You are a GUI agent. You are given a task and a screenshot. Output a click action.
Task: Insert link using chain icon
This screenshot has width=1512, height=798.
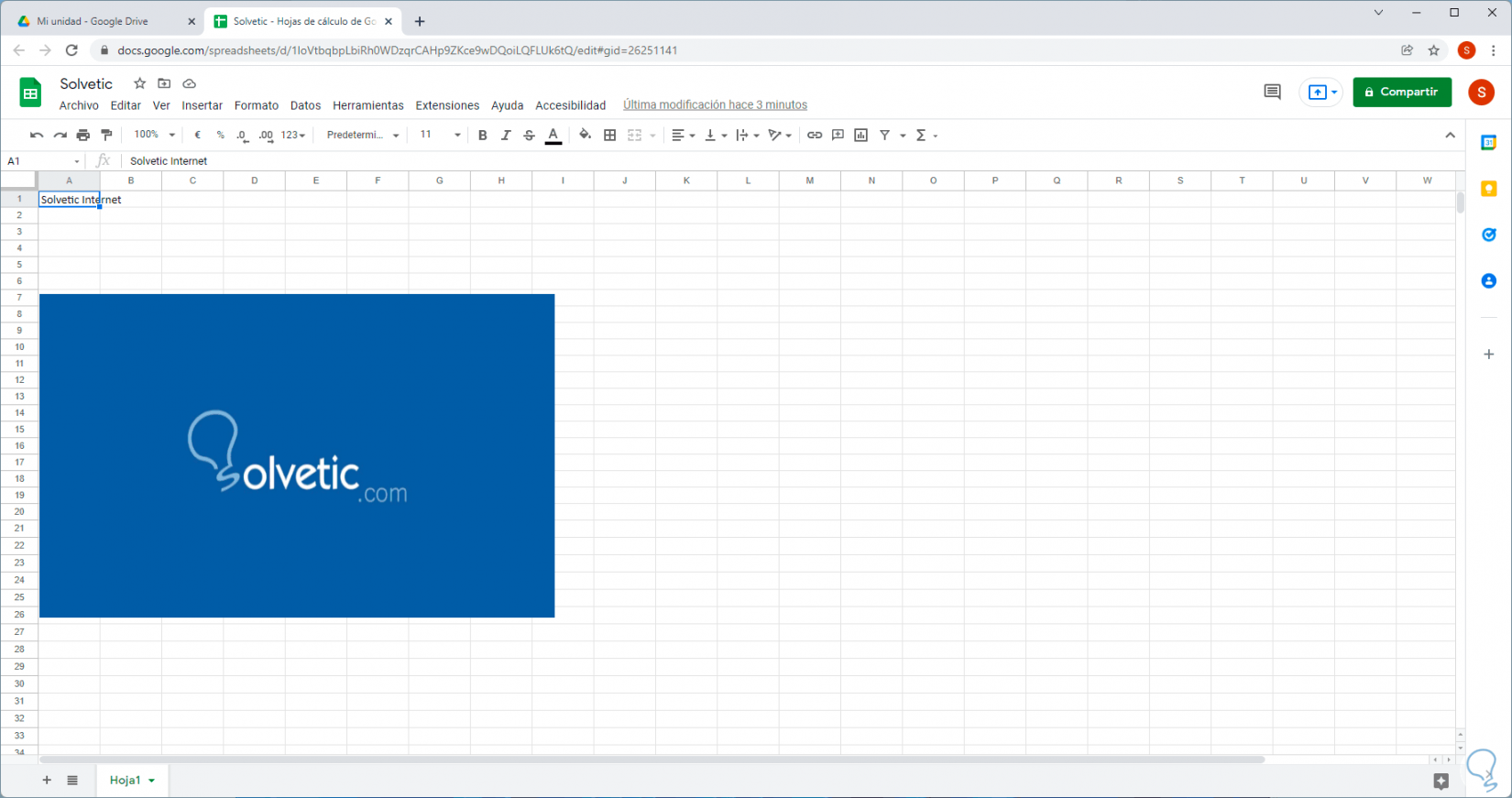(x=815, y=136)
